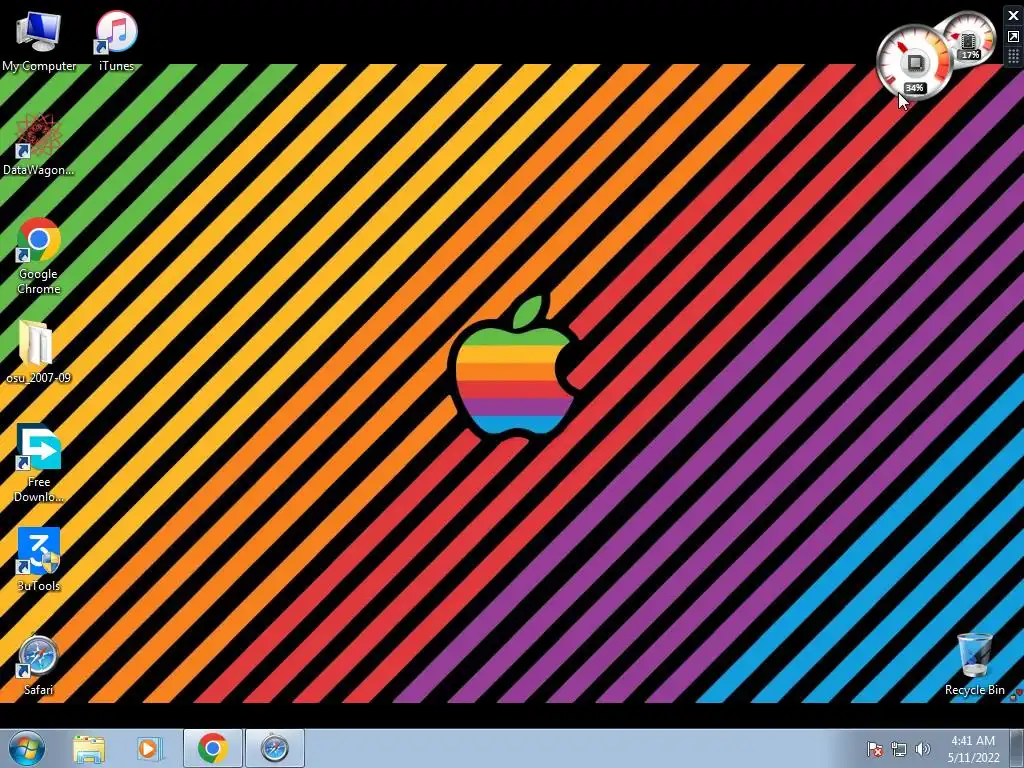Viewport: 1024px width, 768px height.
Task: Click the Show Desktop strip at the taskbar end
Action: (x=1016, y=748)
